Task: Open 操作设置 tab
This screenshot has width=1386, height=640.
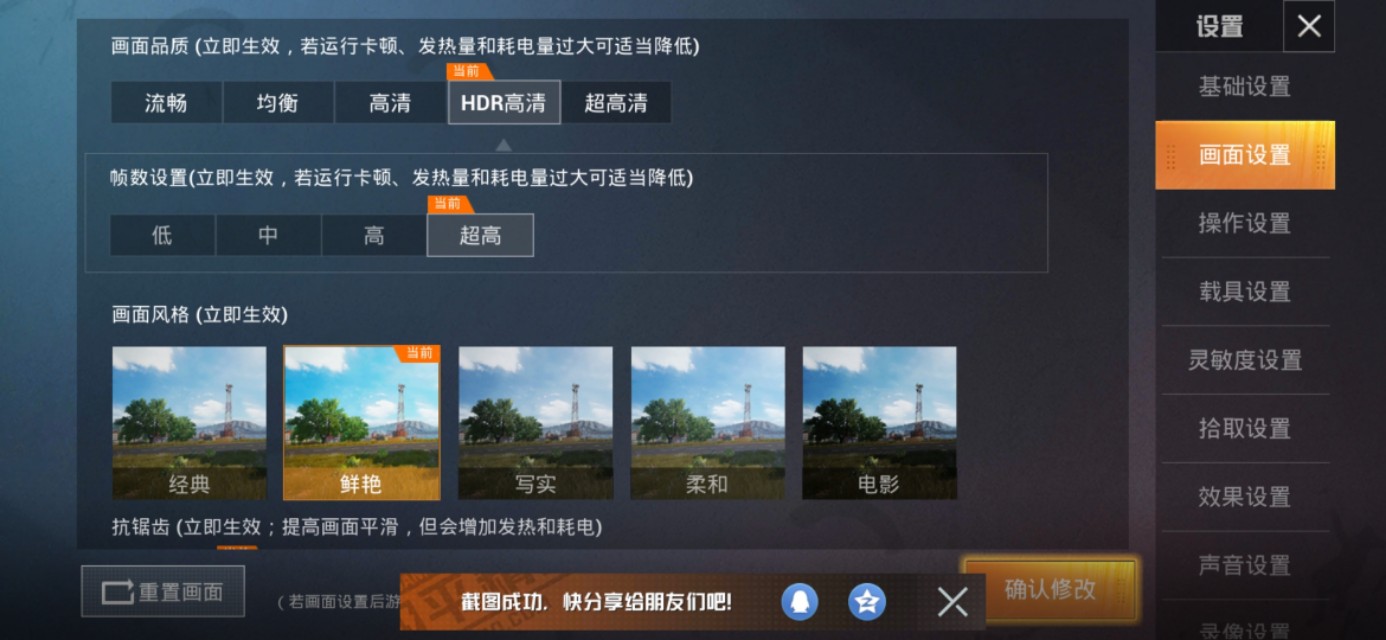Action: [1245, 223]
